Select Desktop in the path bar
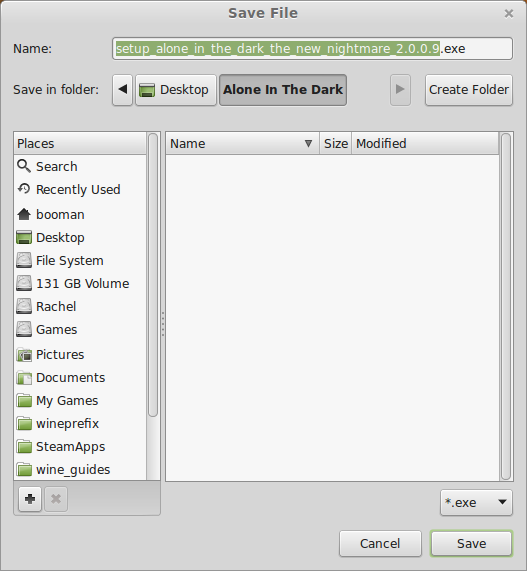 coord(176,90)
